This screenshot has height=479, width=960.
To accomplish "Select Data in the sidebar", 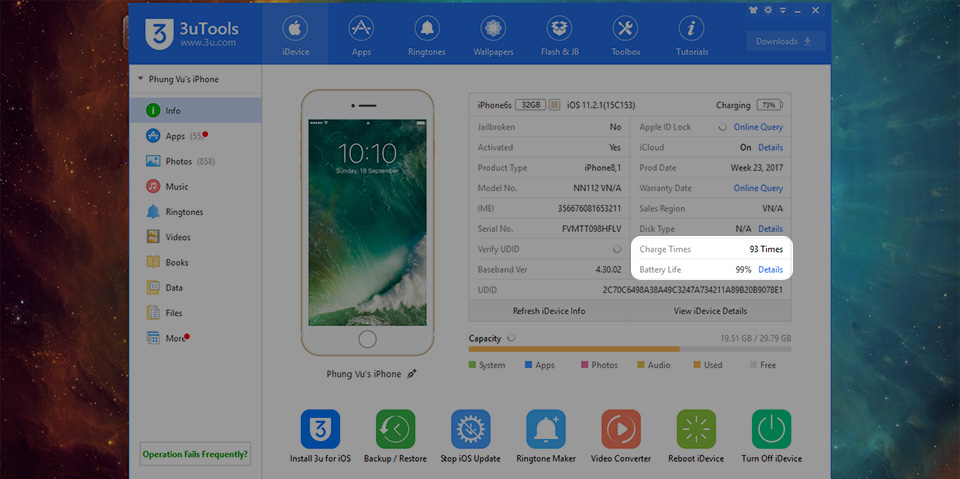I will pyautogui.click(x=195, y=287).
